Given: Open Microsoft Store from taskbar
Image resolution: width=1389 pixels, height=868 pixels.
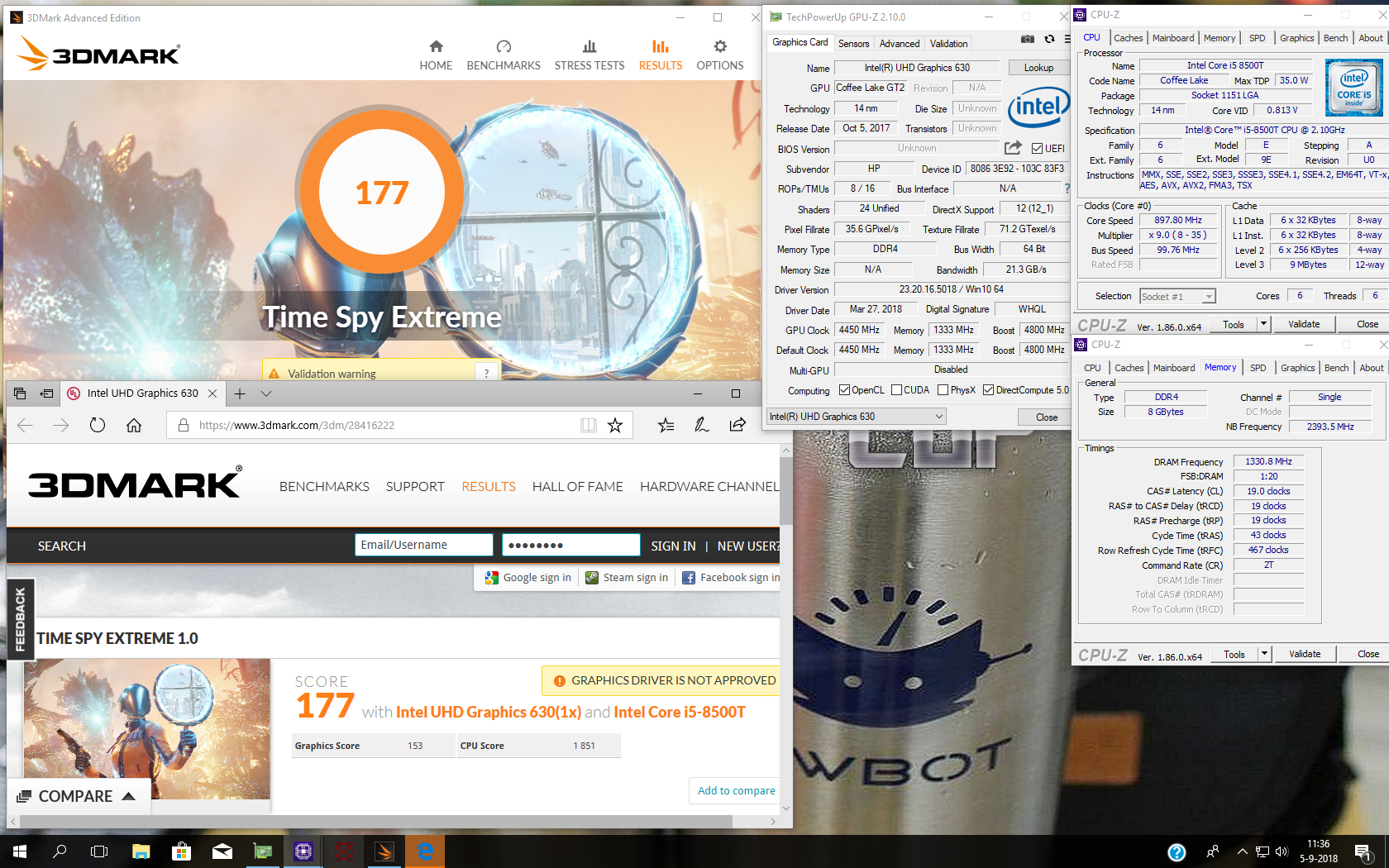Looking at the screenshot, I should [x=181, y=851].
